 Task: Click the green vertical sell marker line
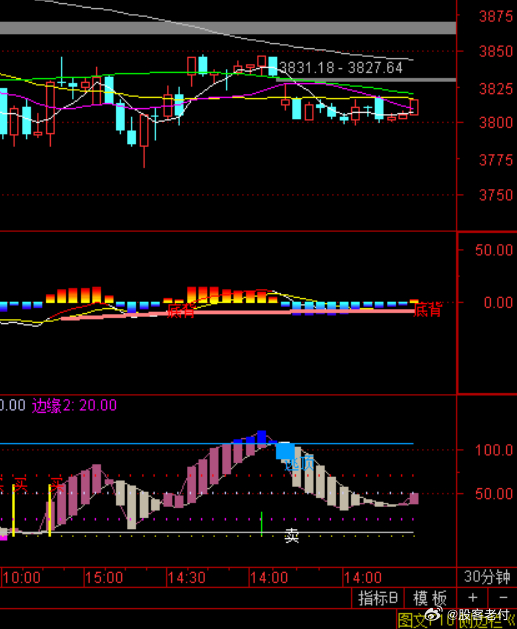pyautogui.click(x=262, y=524)
